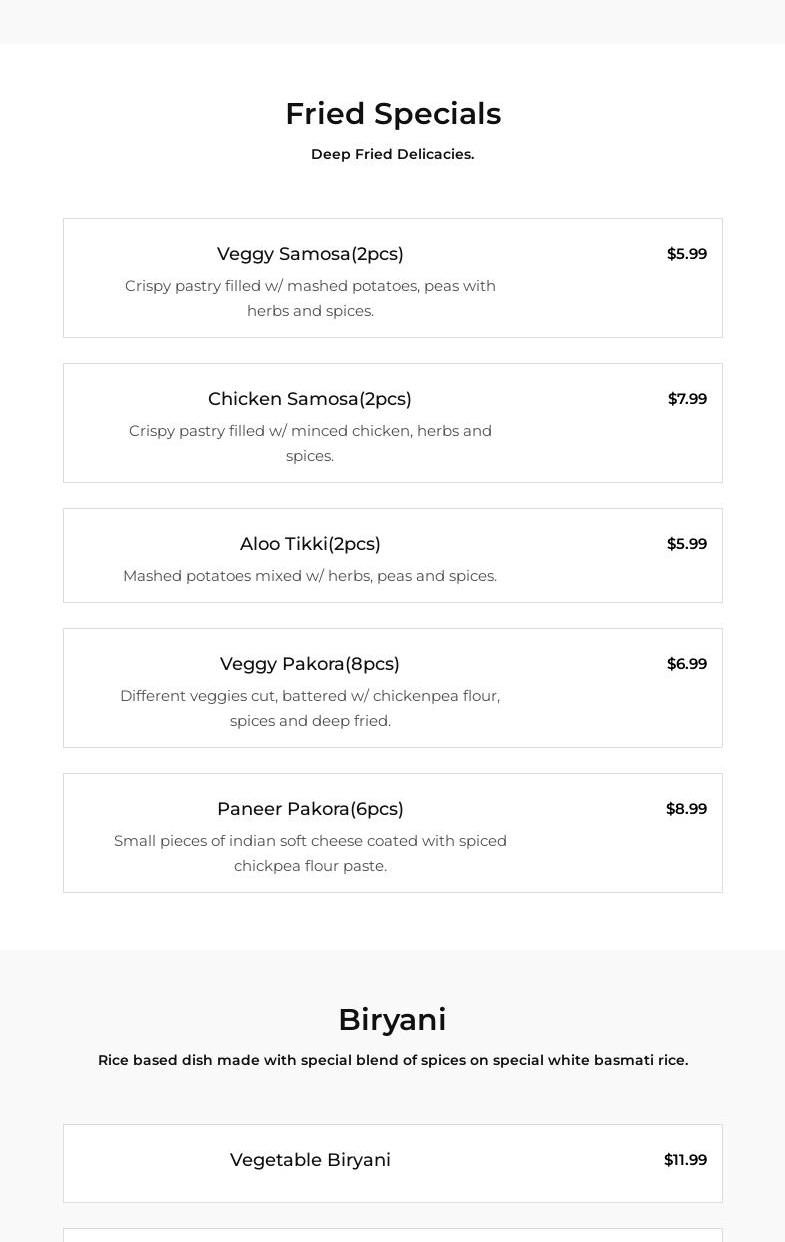Click the Biryani section heading
The image size is (785, 1242).
coord(392,1020)
